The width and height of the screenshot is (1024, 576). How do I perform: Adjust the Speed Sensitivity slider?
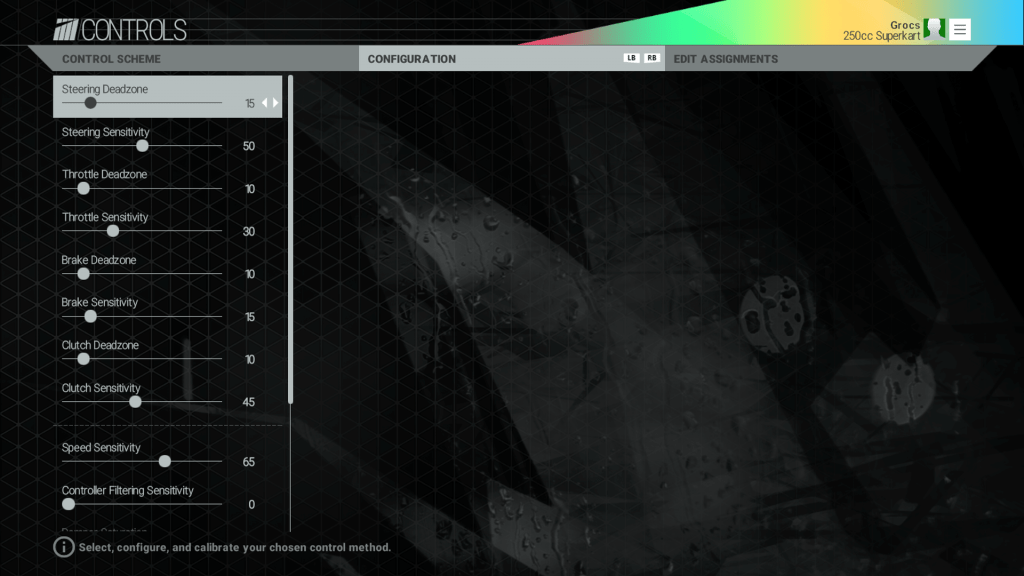tap(163, 460)
